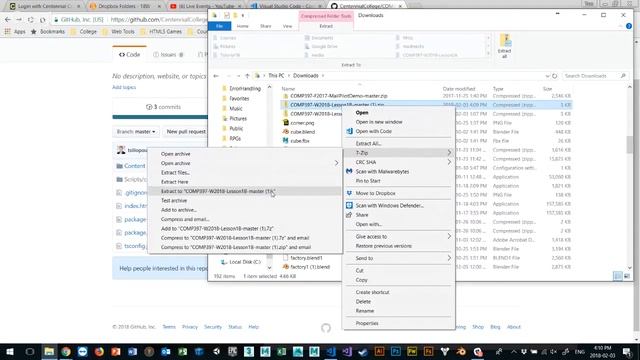
Task: Open Photoshop from the taskbar
Action: point(396,351)
